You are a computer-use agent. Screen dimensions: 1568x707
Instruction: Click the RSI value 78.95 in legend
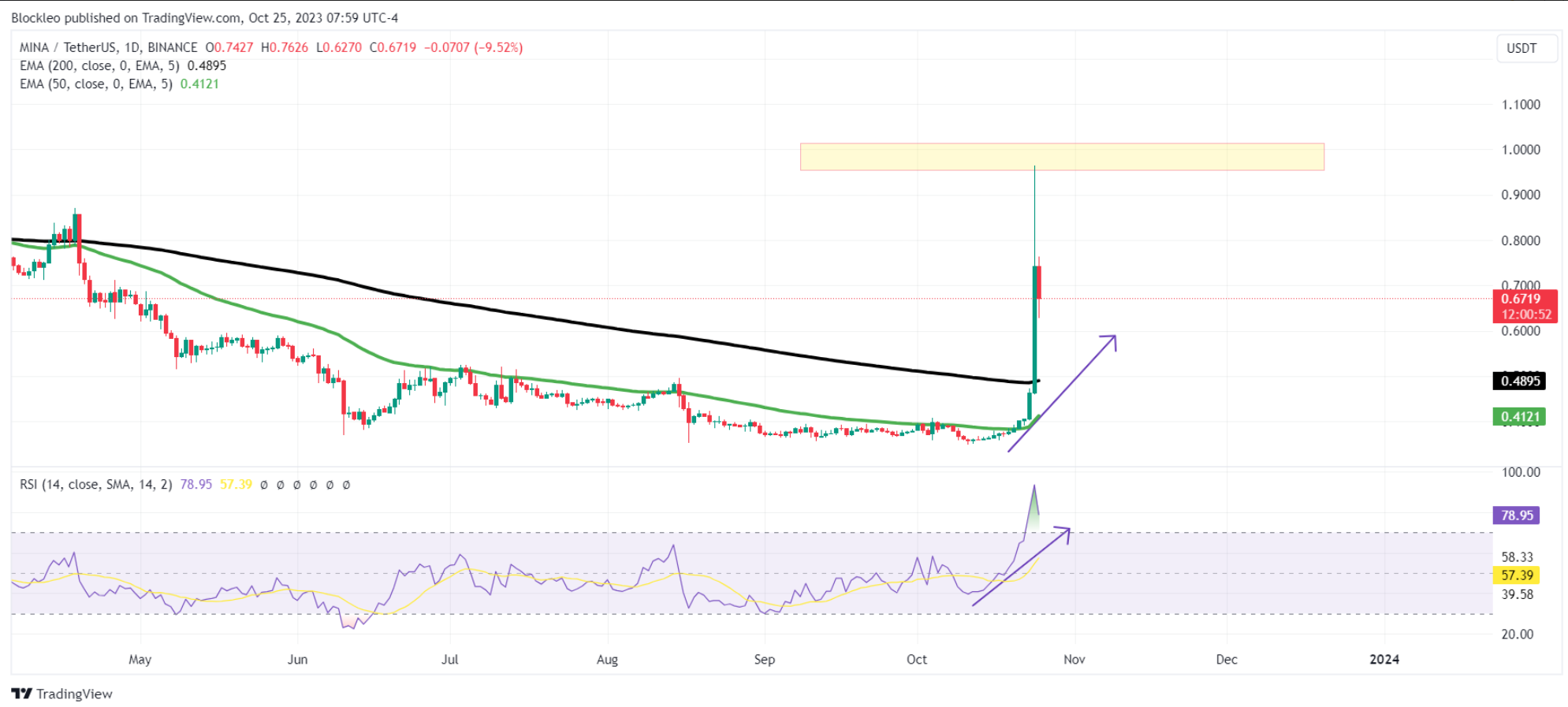(x=196, y=484)
